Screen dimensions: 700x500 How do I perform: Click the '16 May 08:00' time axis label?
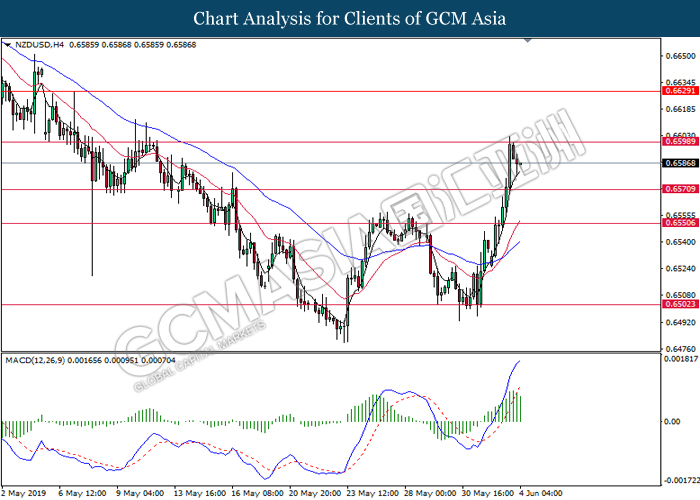tap(258, 492)
